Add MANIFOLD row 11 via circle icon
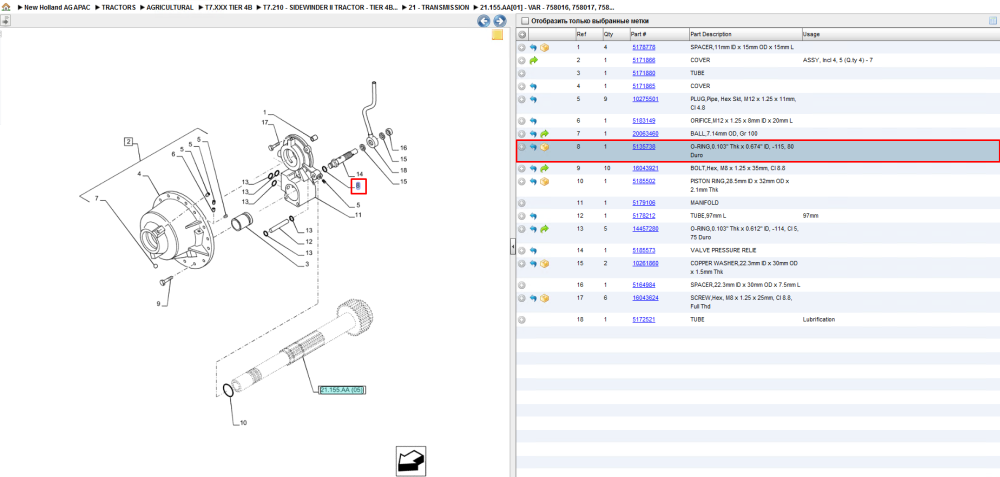1000x477 pixels. coord(522,203)
